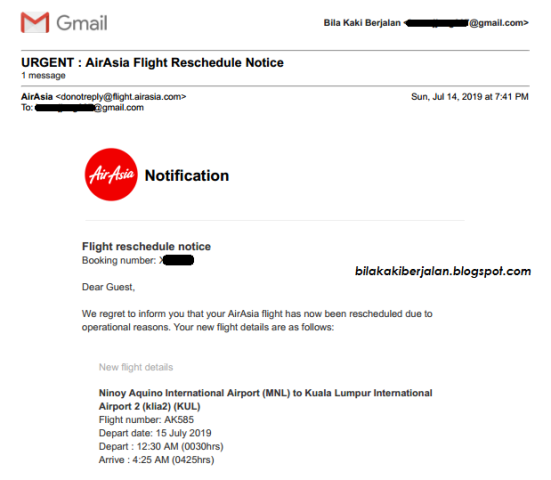Click the red AirAsia circle logo
The image size is (551, 480).
pyautogui.click(x=111, y=175)
